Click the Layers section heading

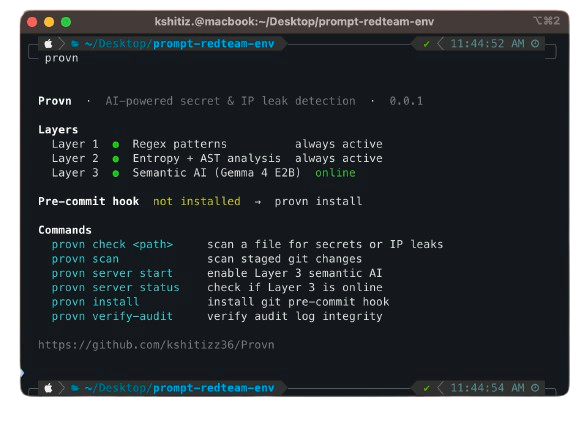pos(58,130)
